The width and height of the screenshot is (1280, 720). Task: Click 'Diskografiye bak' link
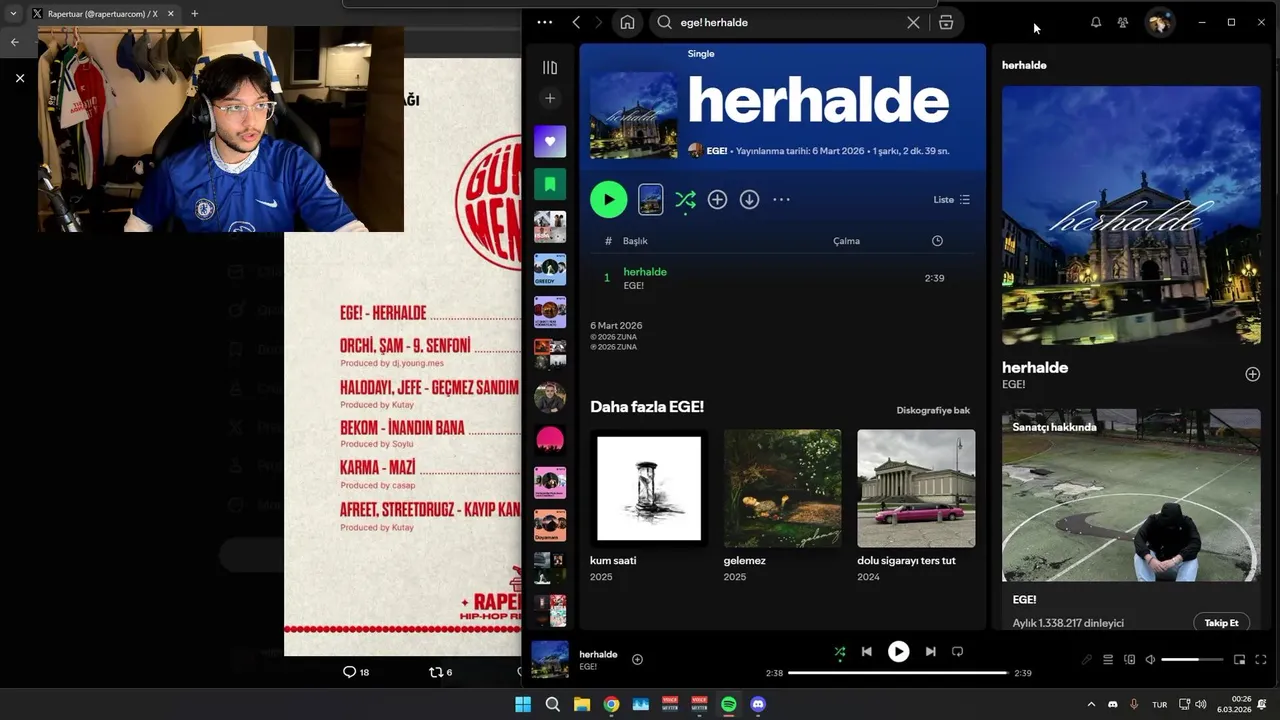coord(933,410)
